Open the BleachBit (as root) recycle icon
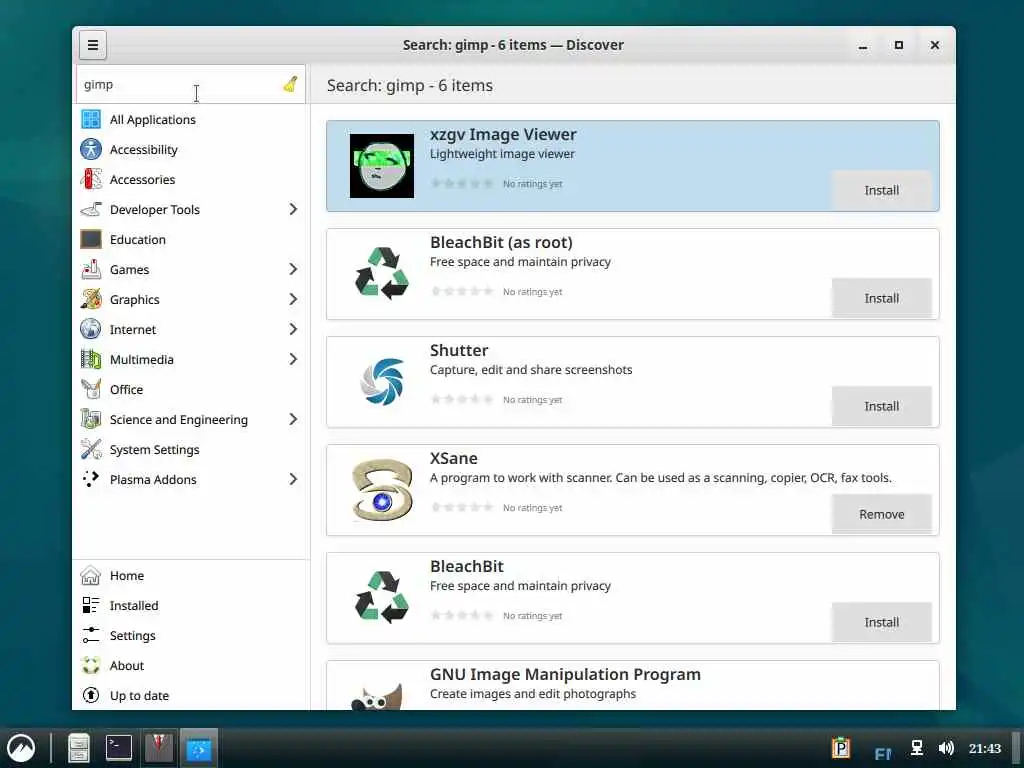Image resolution: width=1024 pixels, height=768 pixels. [x=382, y=274]
